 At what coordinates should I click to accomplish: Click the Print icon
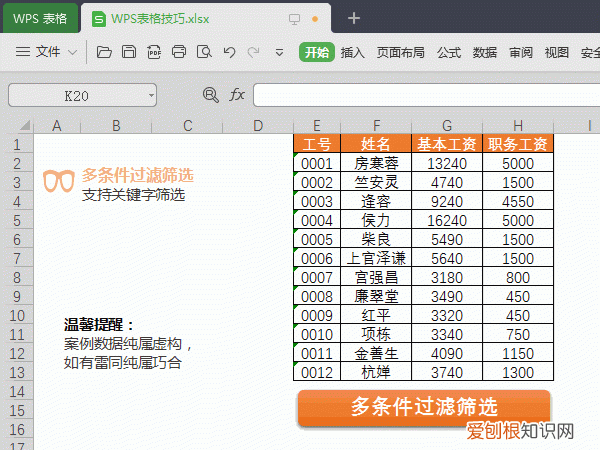point(179,52)
